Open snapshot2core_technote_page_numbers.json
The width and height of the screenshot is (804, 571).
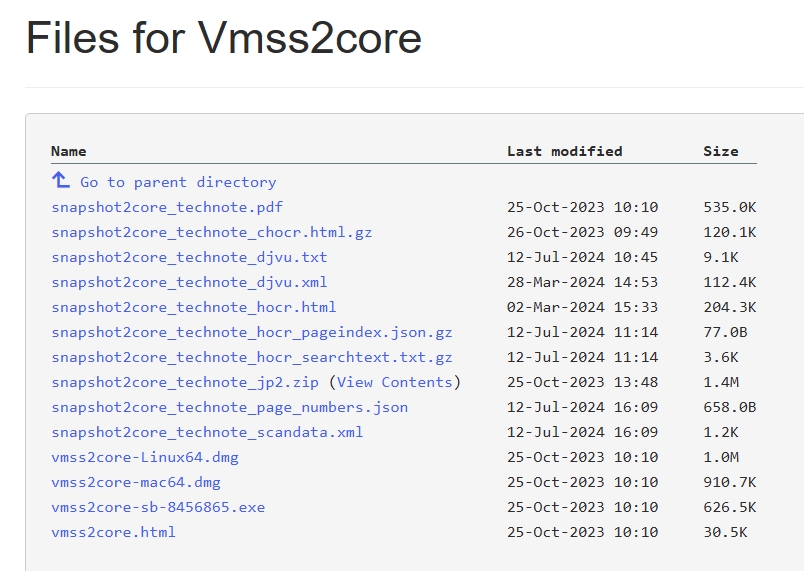pyautogui.click(x=230, y=407)
